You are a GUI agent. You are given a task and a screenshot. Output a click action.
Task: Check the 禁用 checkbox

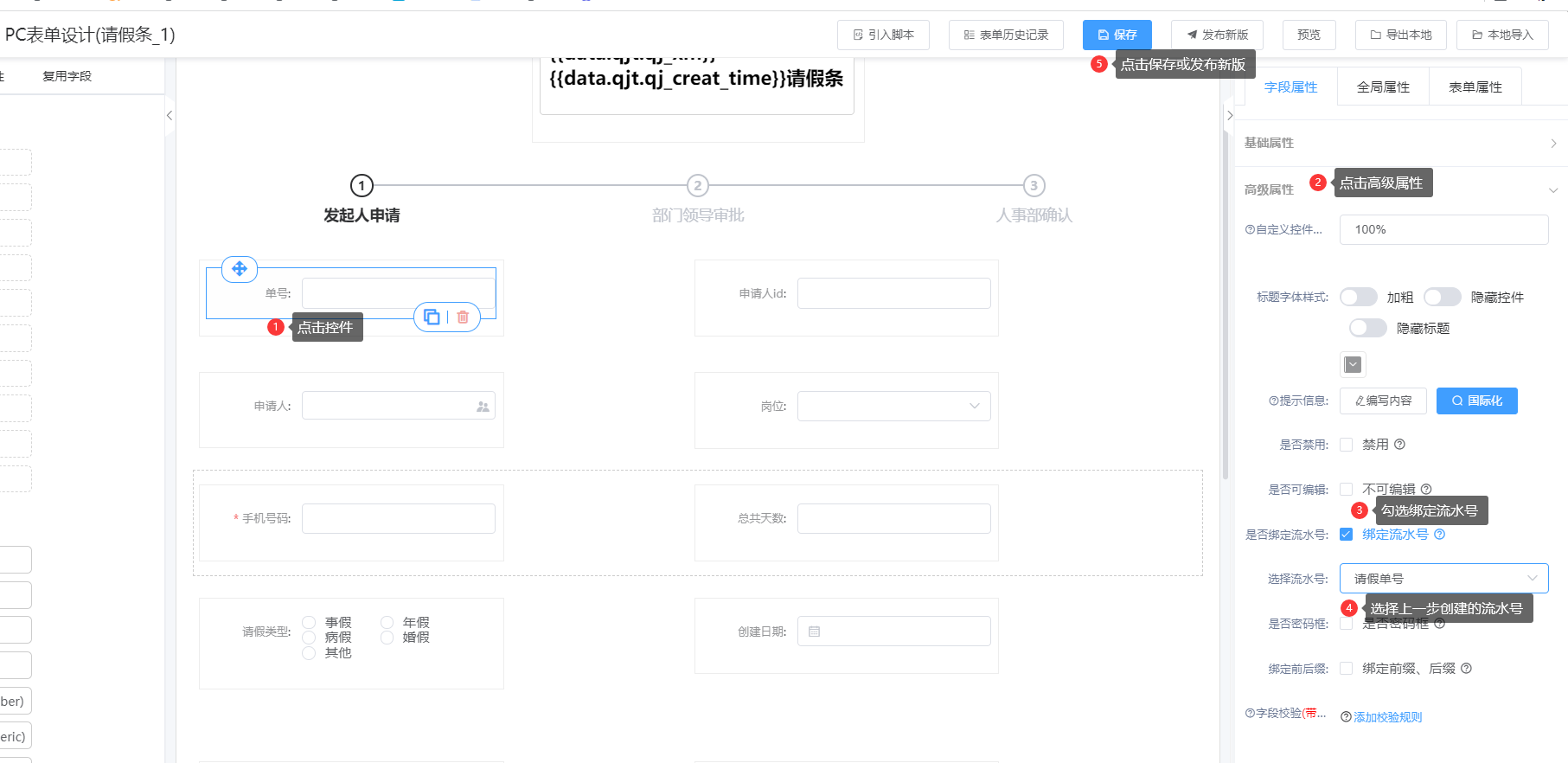pos(1346,445)
